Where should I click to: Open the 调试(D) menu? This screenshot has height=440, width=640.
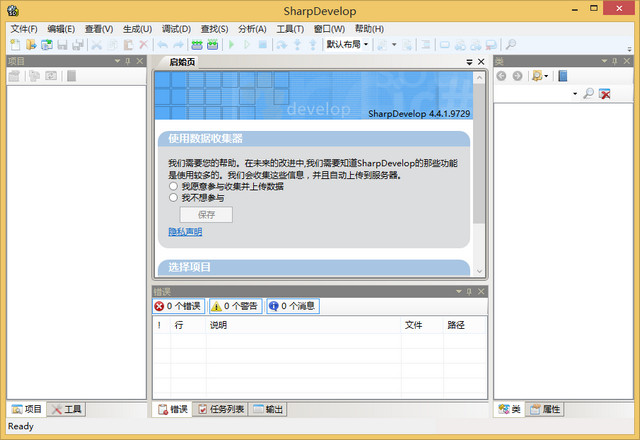[176, 29]
